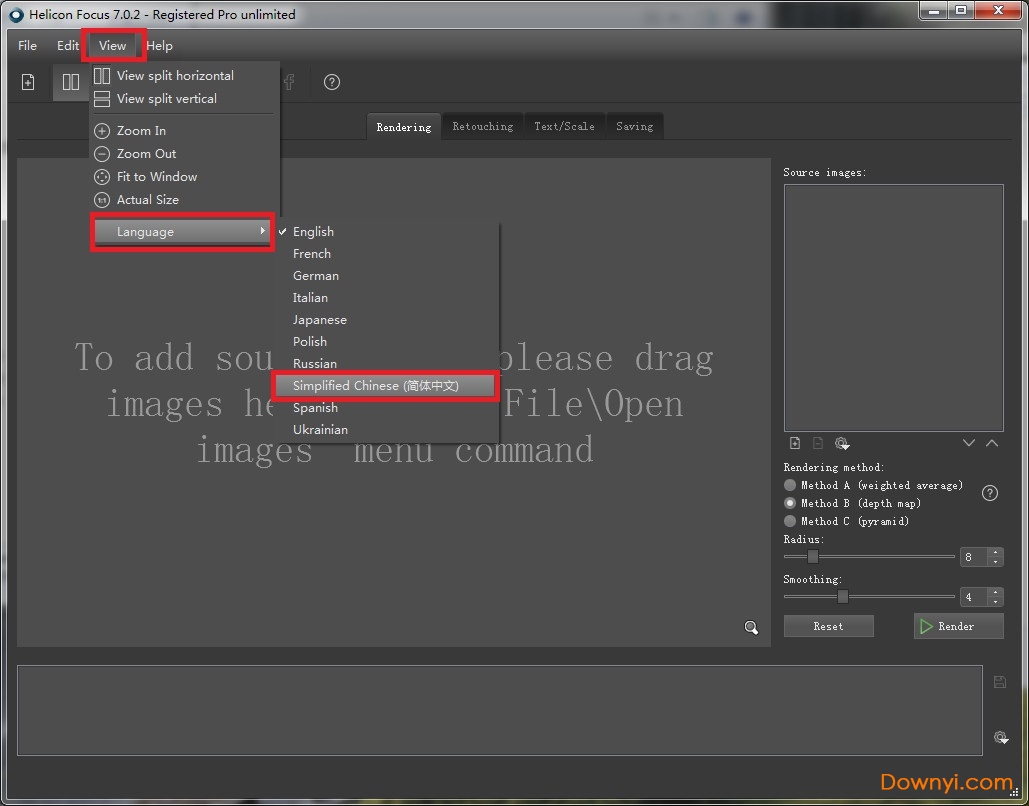Open help via toolbar question mark icon
The height and width of the screenshot is (806, 1029).
click(332, 82)
